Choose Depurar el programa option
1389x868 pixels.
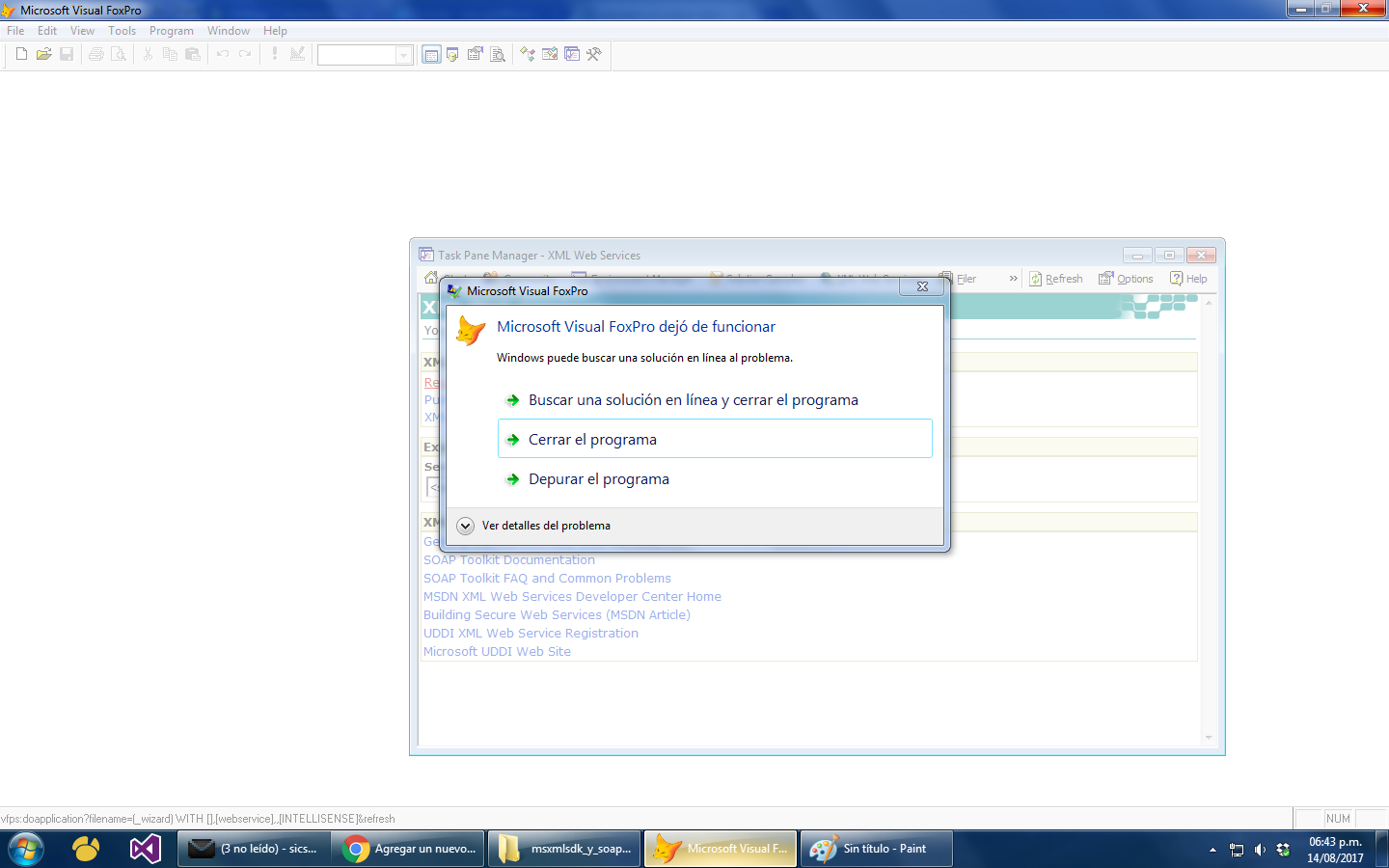click(715, 479)
